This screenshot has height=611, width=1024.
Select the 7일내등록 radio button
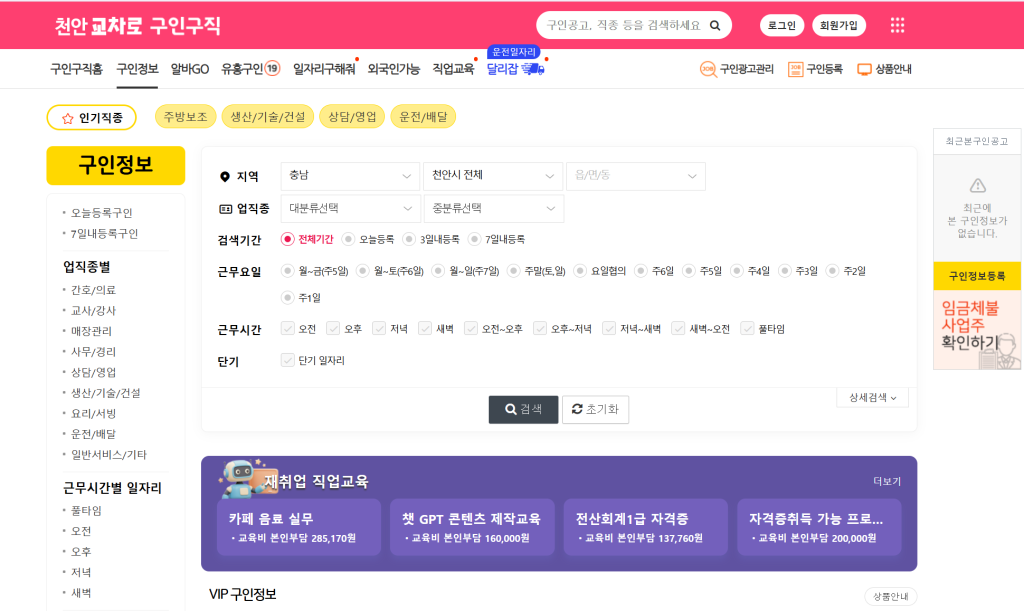click(474, 239)
